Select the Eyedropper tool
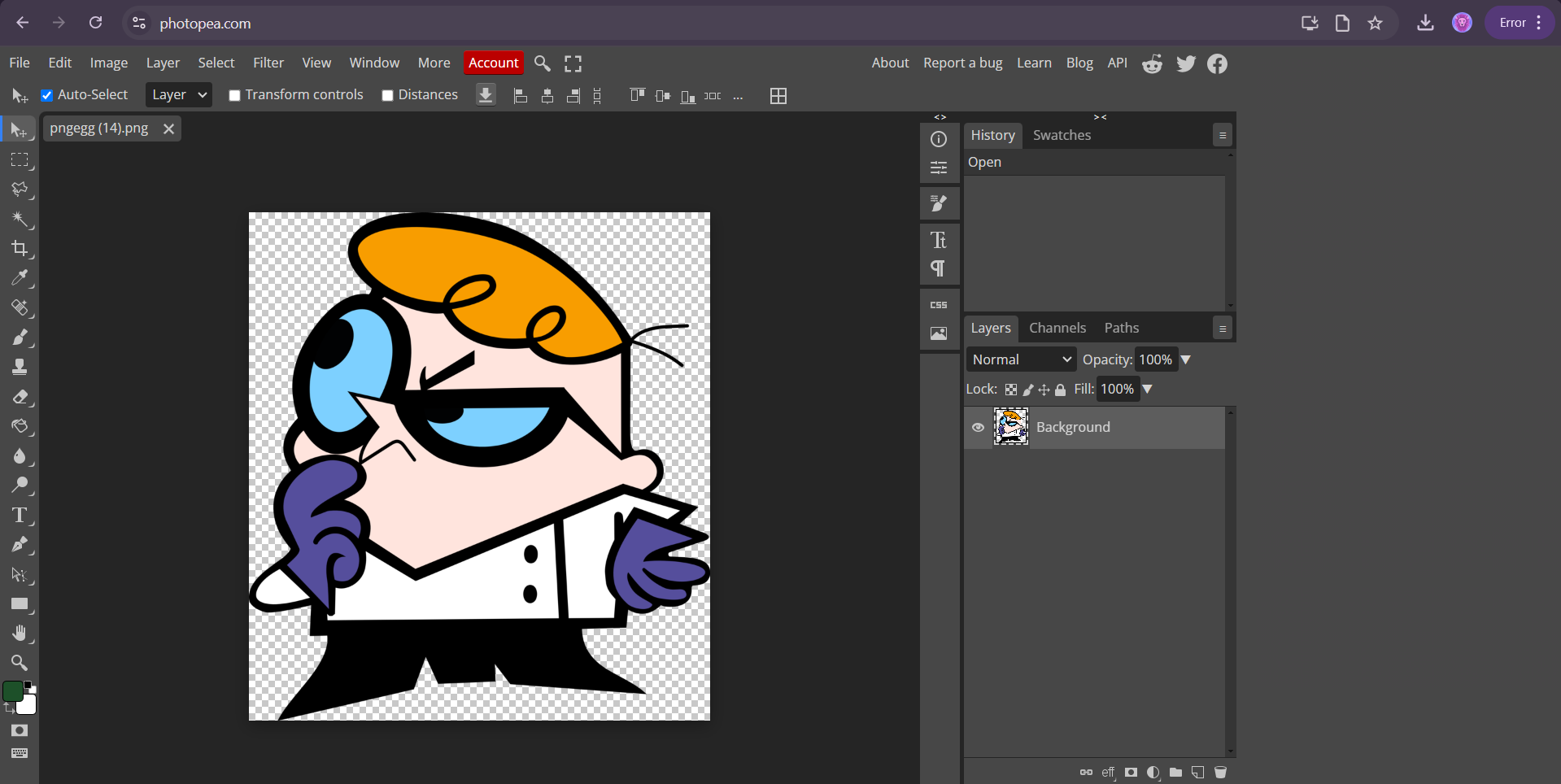 tap(20, 278)
